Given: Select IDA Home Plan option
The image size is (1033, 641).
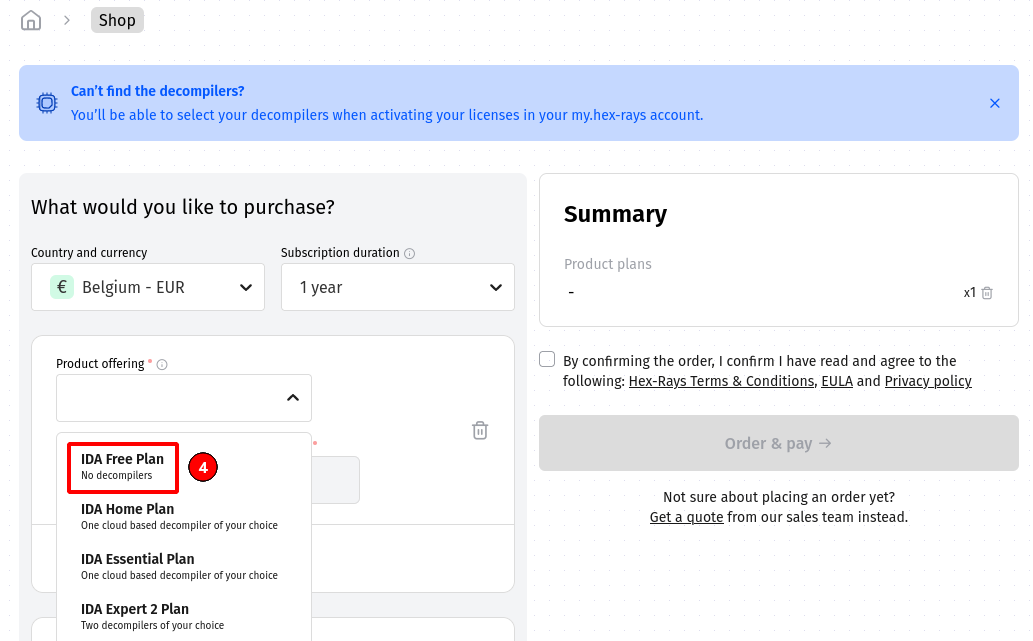Looking at the screenshot, I should 127,516.
